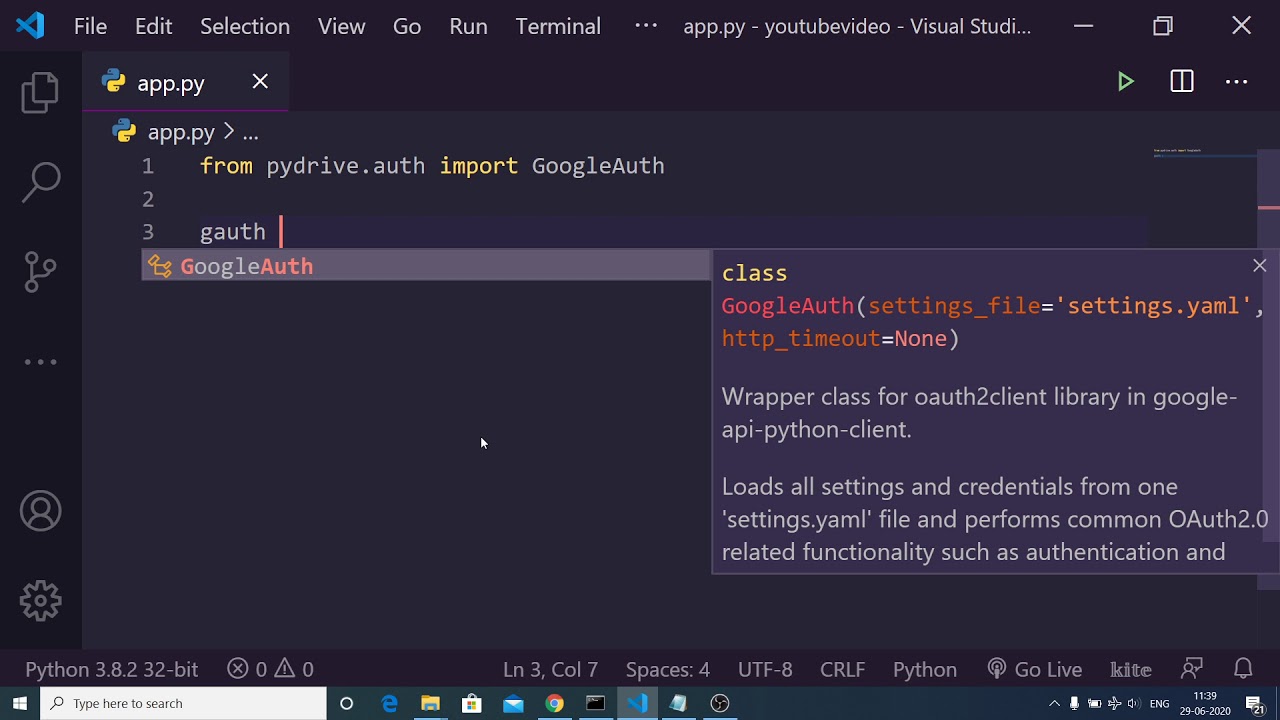Viewport: 1280px width, 720px height.
Task: Open the Selection menu
Action: (245, 26)
